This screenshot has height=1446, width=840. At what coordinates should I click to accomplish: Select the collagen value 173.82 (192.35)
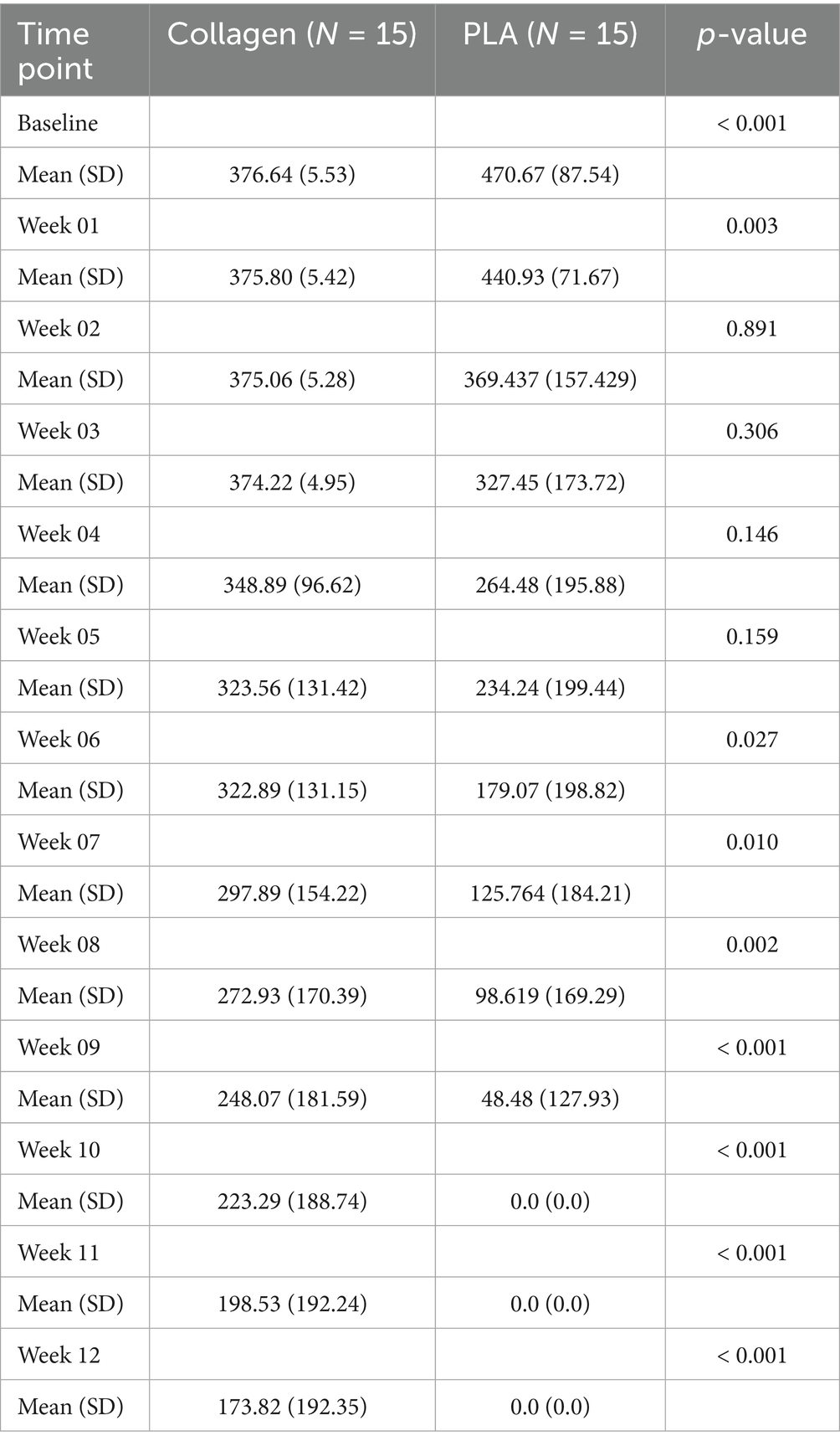click(x=292, y=1406)
